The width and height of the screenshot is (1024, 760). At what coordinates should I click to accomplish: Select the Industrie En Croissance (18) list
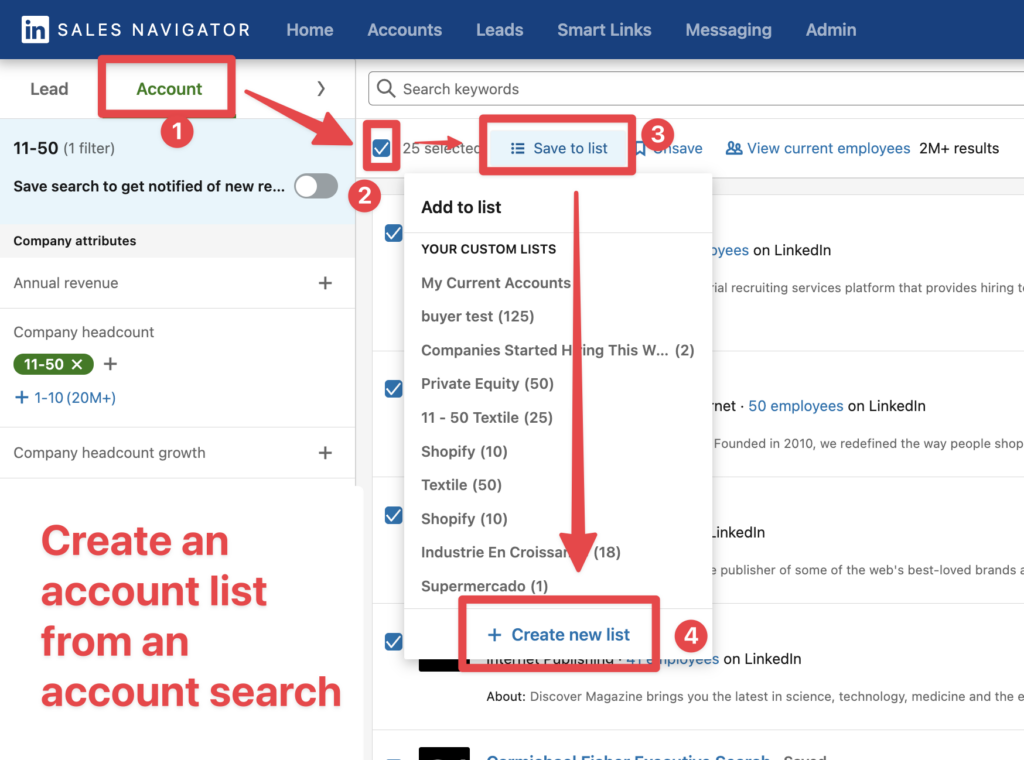[520, 552]
